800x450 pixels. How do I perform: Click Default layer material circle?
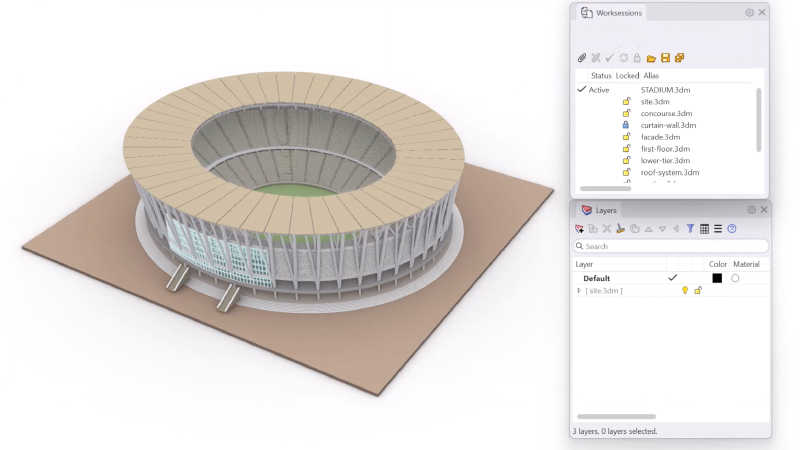pos(735,278)
